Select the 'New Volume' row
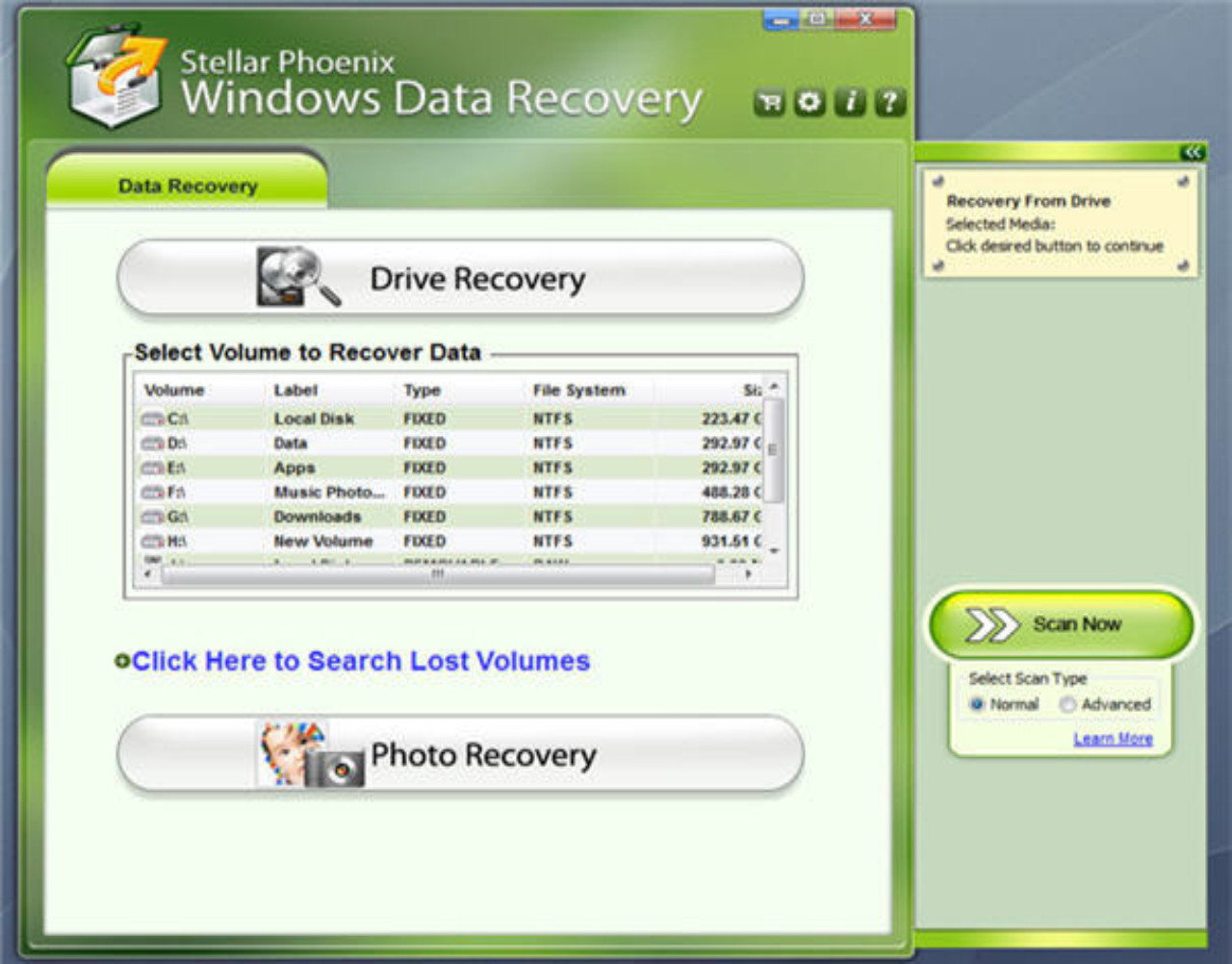This screenshot has width=1232, height=964. (x=450, y=542)
